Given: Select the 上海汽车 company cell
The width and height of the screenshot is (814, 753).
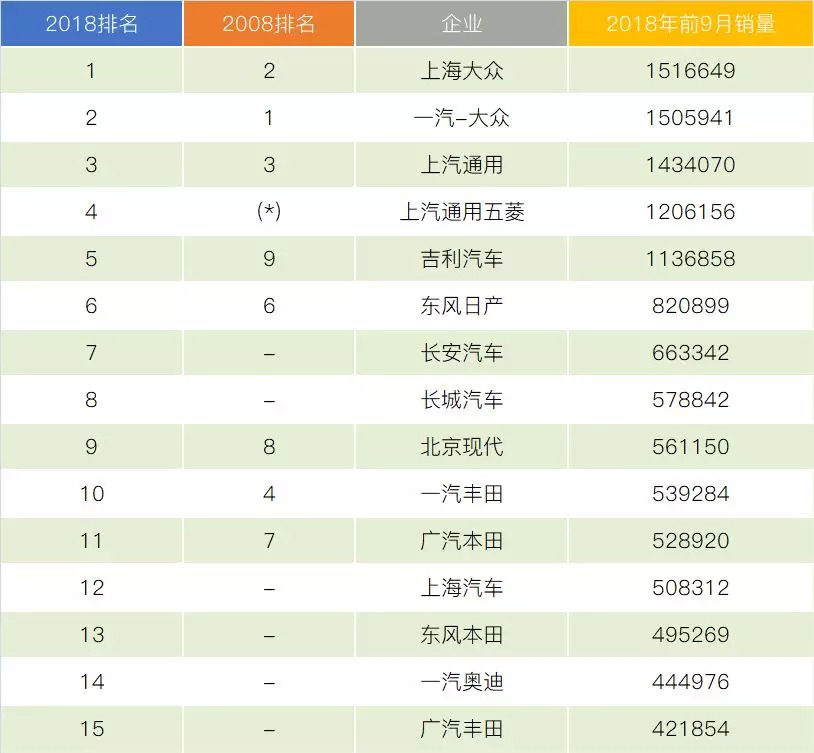Looking at the screenshot, I should pos(462,588).
